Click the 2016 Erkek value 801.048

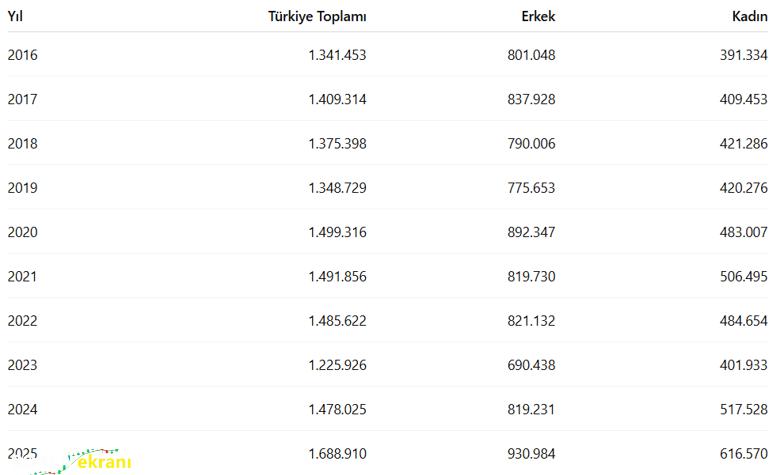(531, 55)
